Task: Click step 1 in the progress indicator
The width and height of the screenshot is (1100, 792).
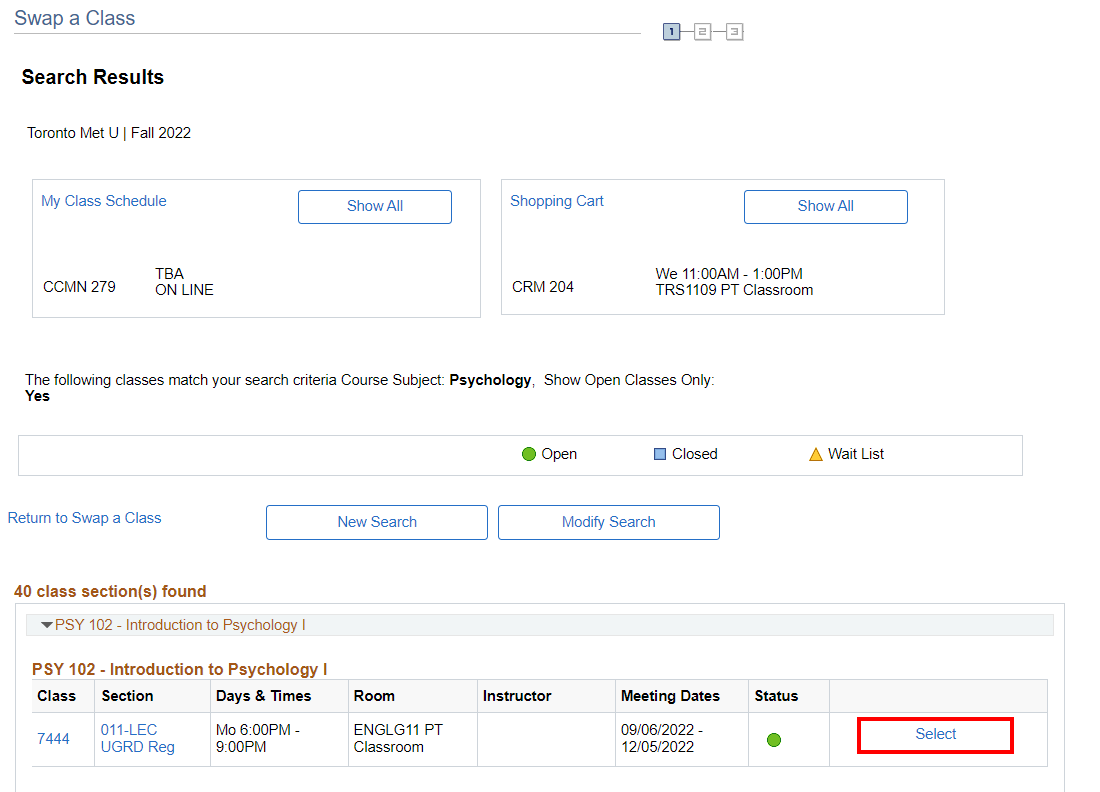Action: click(671, 33)
